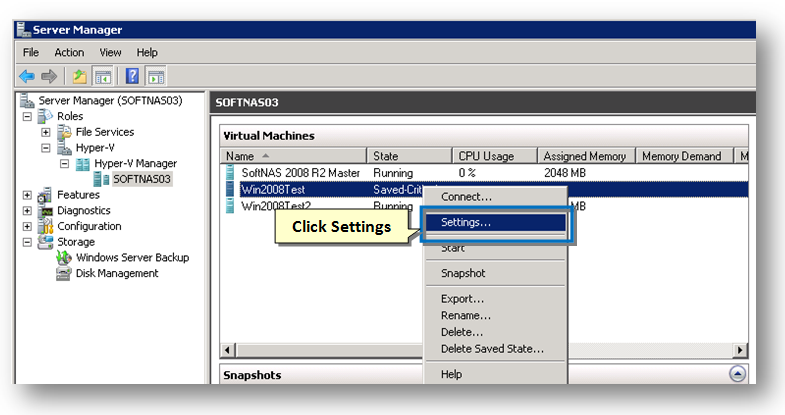Image resolution: width=785 pixels, height=415 pixels.
Task: Click Delete Saved State... menu entry
Action: [492, 348]
